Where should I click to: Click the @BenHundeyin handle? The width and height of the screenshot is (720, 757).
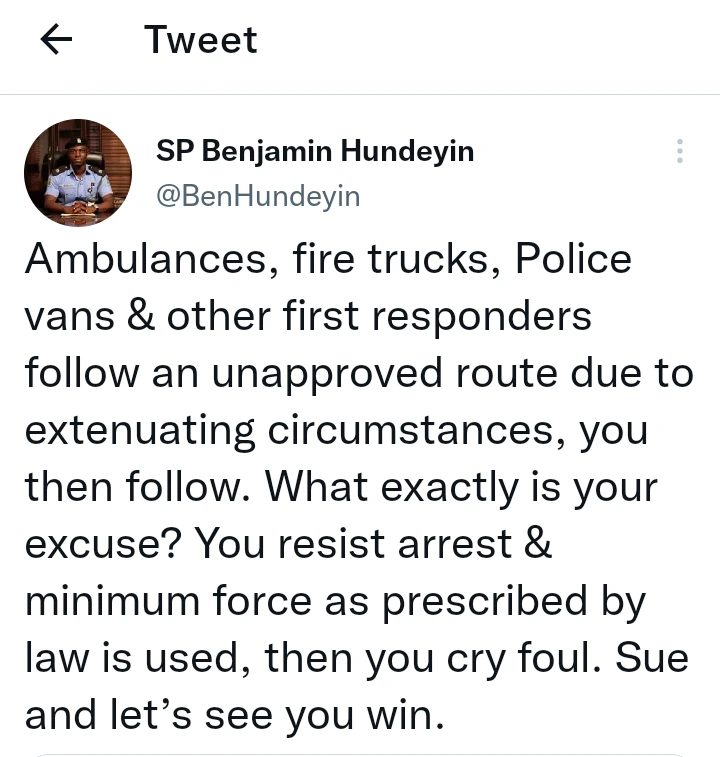tap(258, 196)
